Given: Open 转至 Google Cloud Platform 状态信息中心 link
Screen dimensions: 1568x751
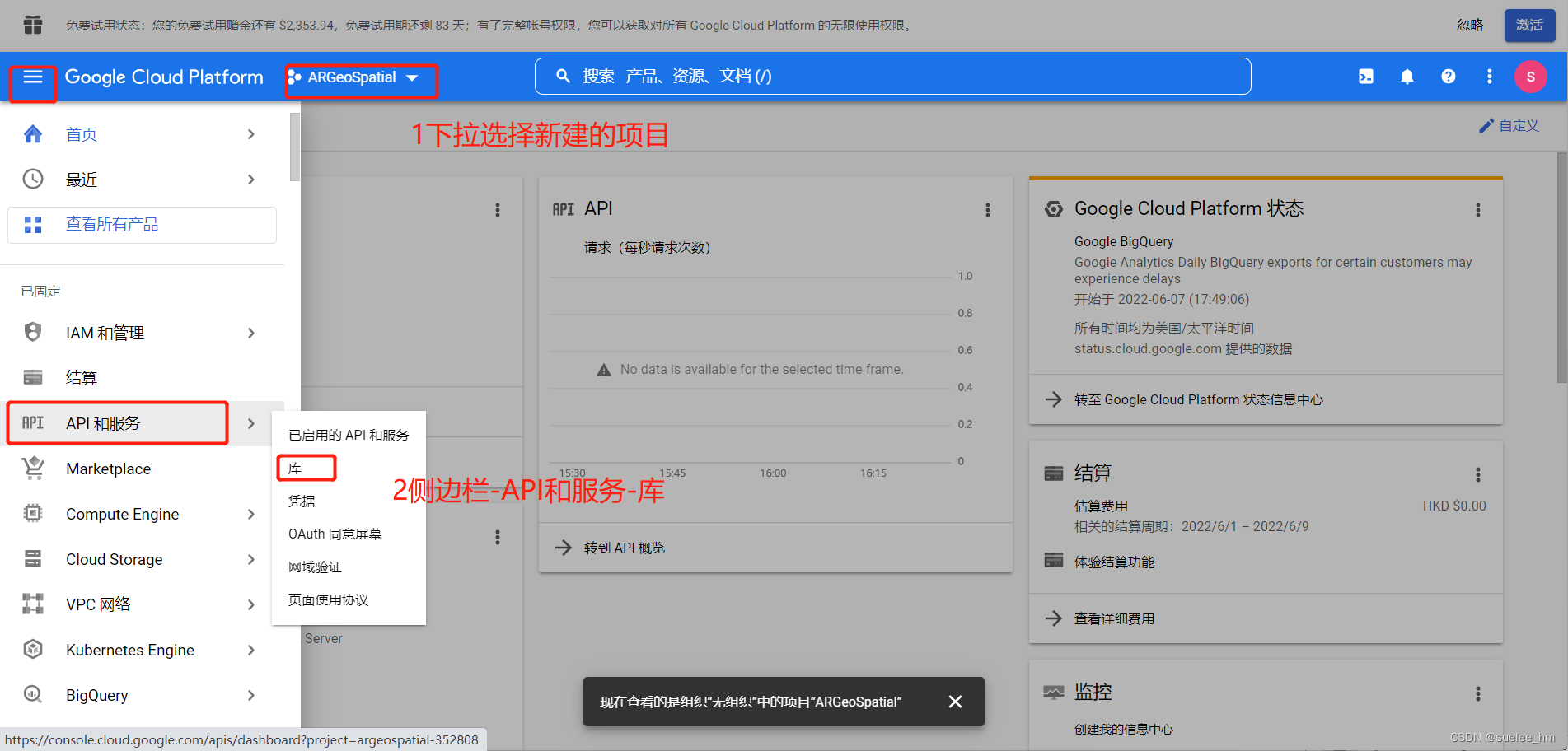Looking at the screenshot, I should point(1199,399).
